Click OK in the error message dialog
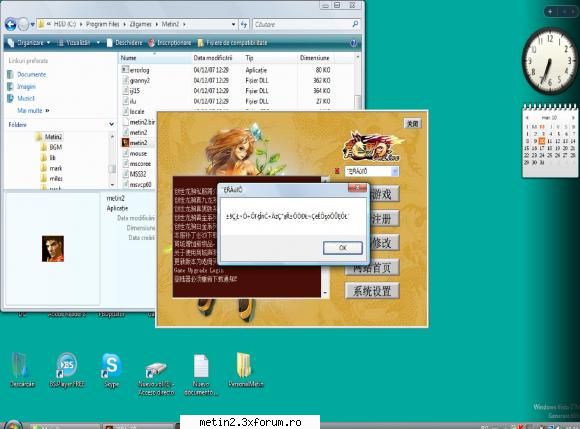 pos(343,248)
